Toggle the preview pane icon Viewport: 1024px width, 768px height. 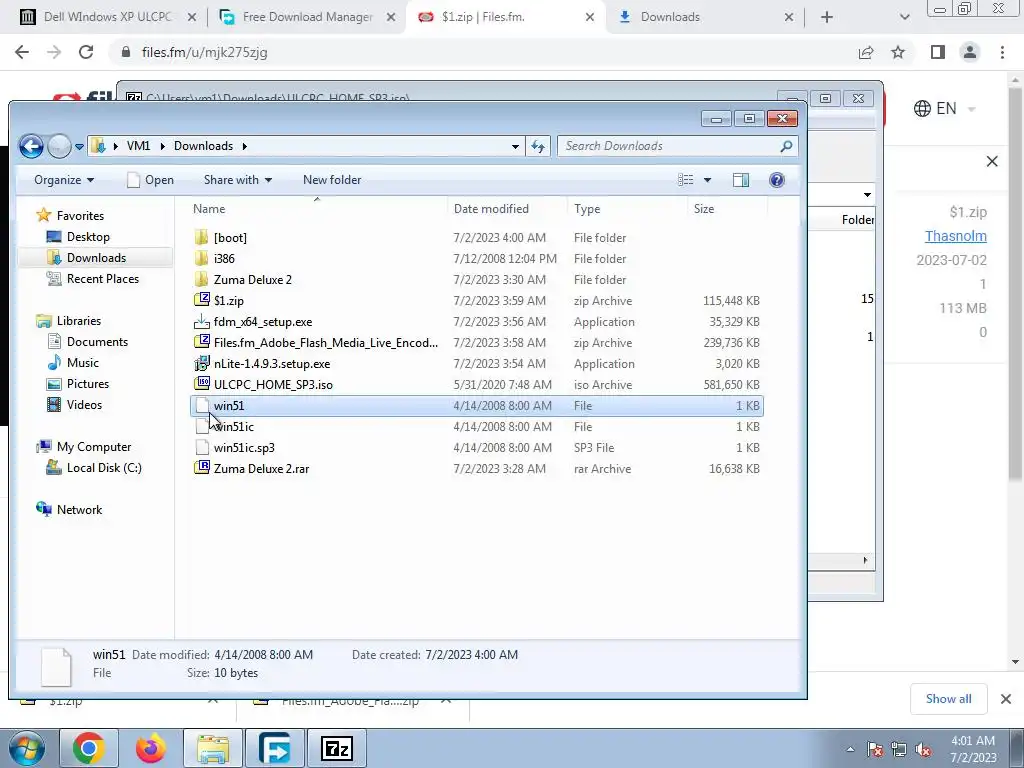[741, 180]
